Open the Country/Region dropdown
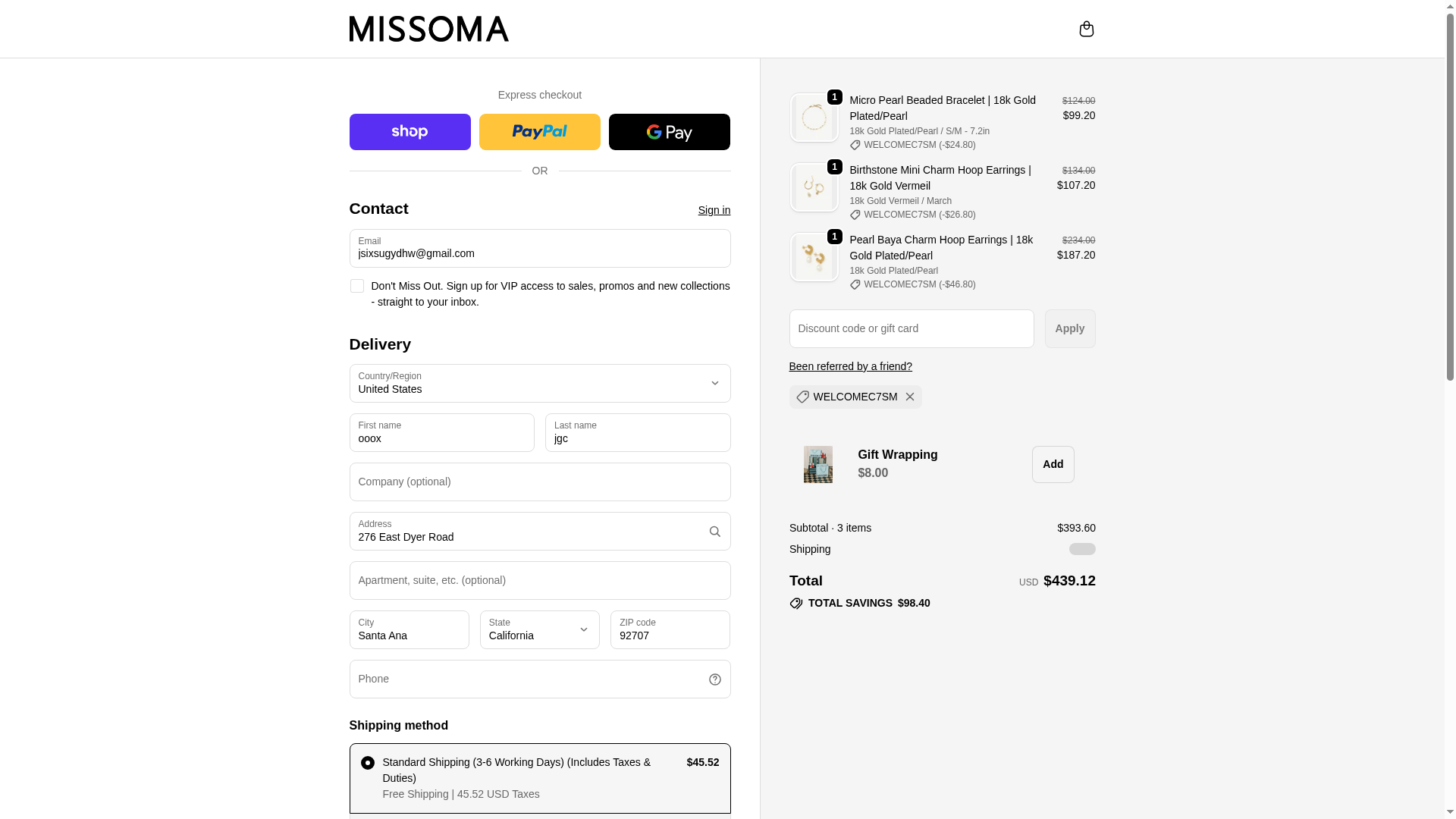This screenshot has height=819, width=1456. pyautogui.click(x=539, y=383)
